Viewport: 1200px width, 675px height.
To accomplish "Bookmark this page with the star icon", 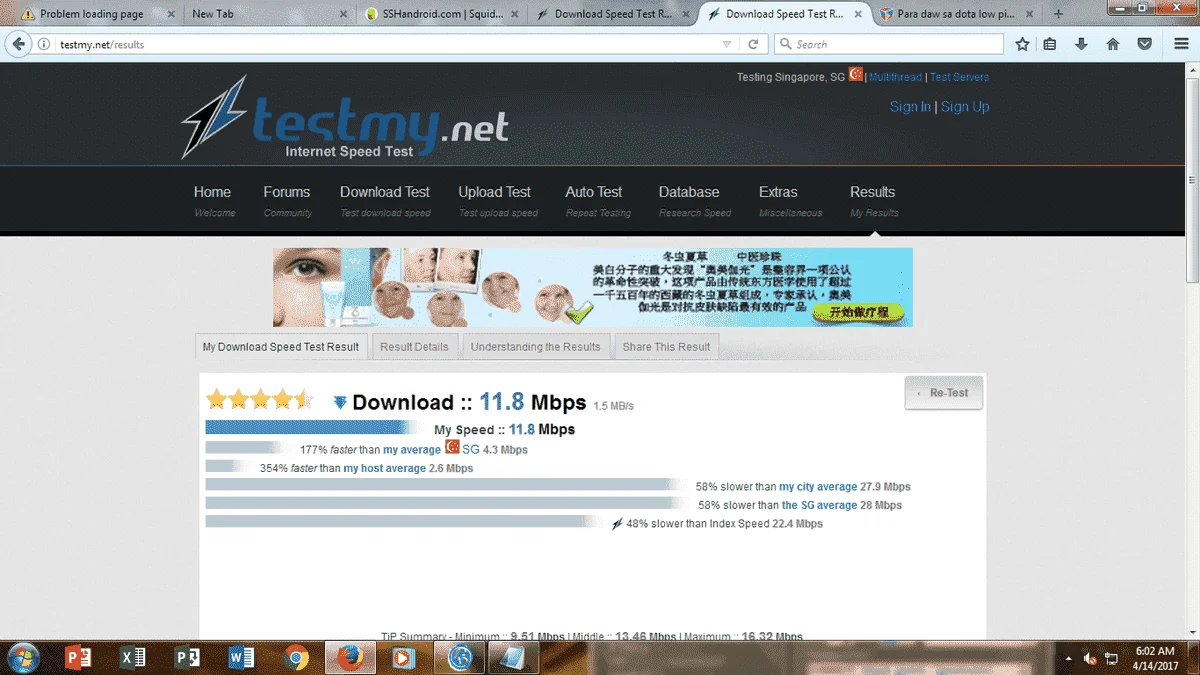I will coord(1022,44).
